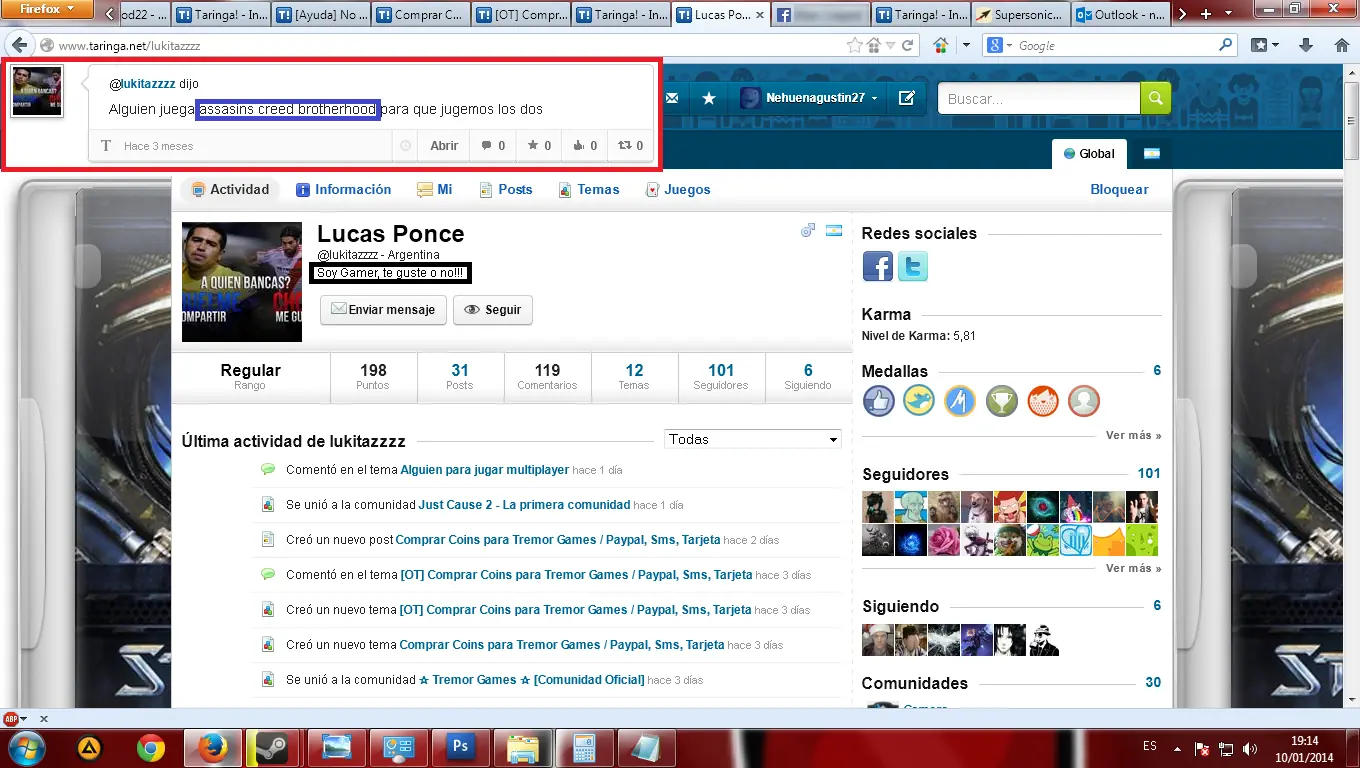Click the Argentina flag filter tab
Screen dimensions: 1360x768
tap(1151, 154)
